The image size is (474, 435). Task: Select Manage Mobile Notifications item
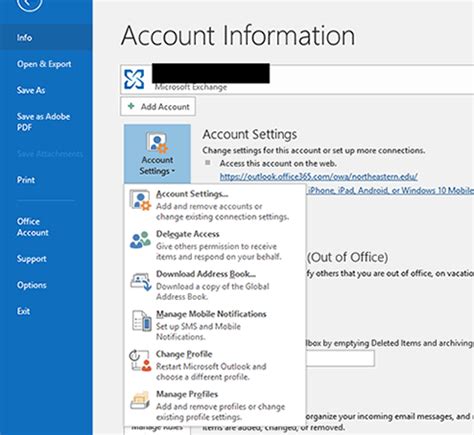tap(215, 325)
